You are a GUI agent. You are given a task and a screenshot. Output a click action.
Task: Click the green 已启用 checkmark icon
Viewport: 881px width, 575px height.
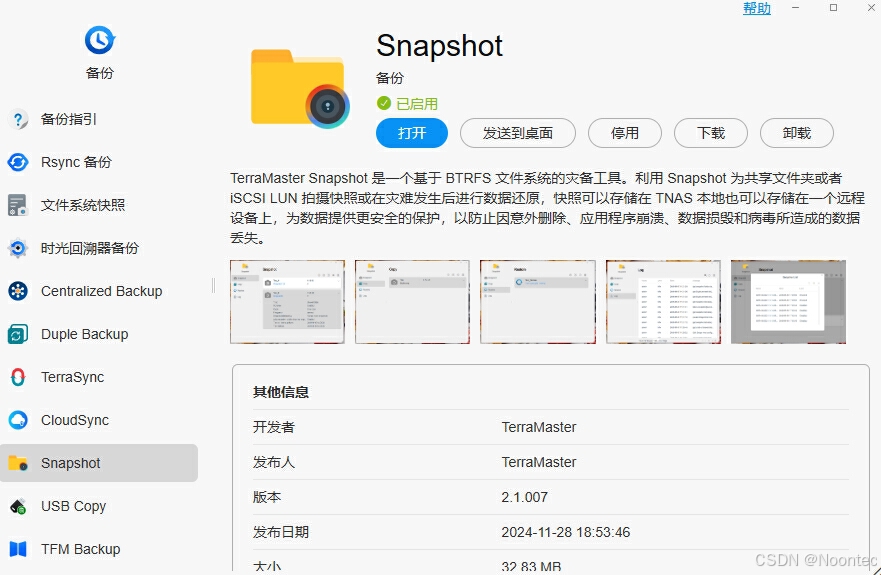coord(384,103)
